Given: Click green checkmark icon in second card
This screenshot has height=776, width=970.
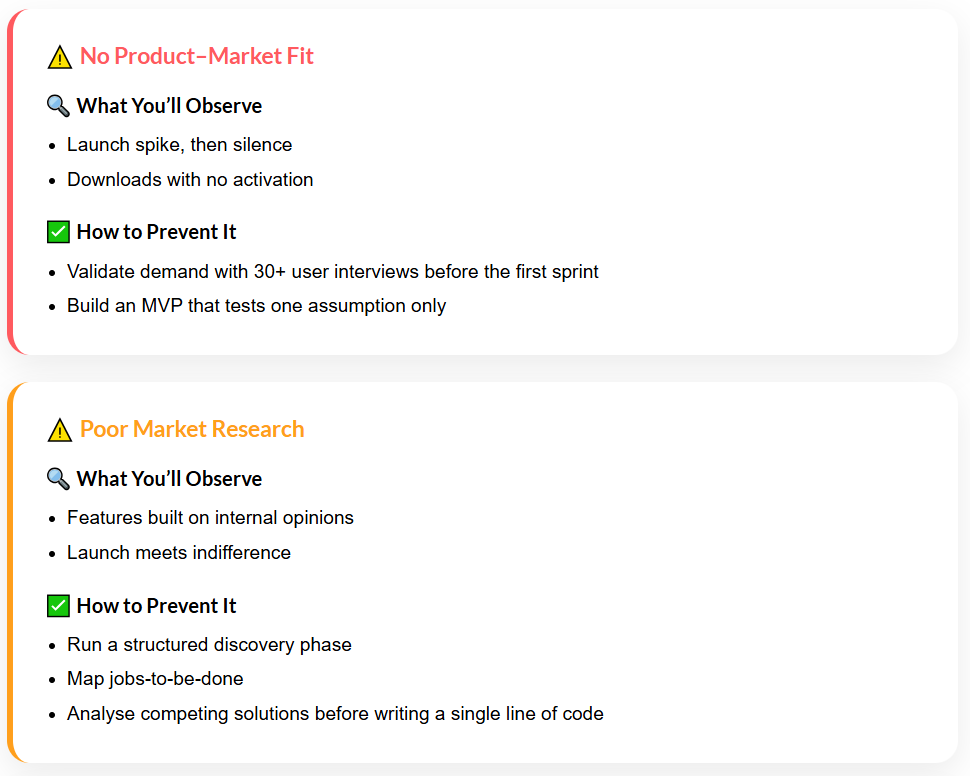Looking at the screenshot, I should pos(58,606).
